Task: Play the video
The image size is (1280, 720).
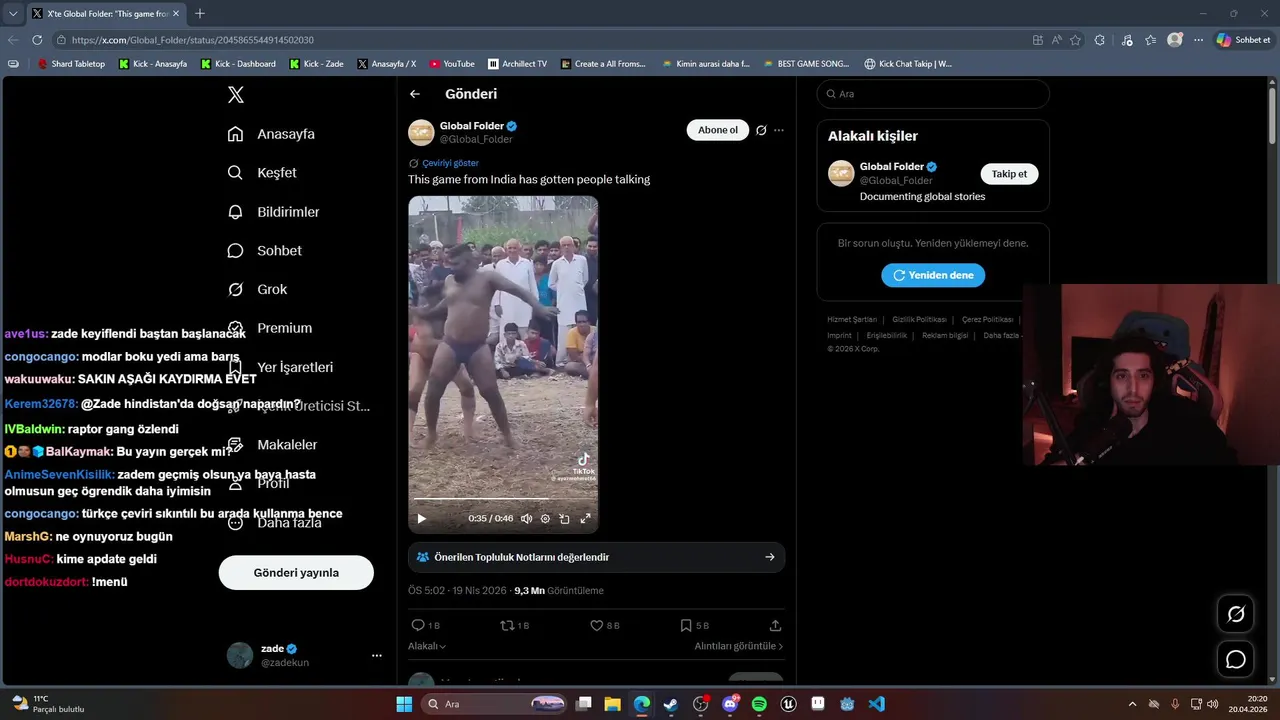Action: 421,519
